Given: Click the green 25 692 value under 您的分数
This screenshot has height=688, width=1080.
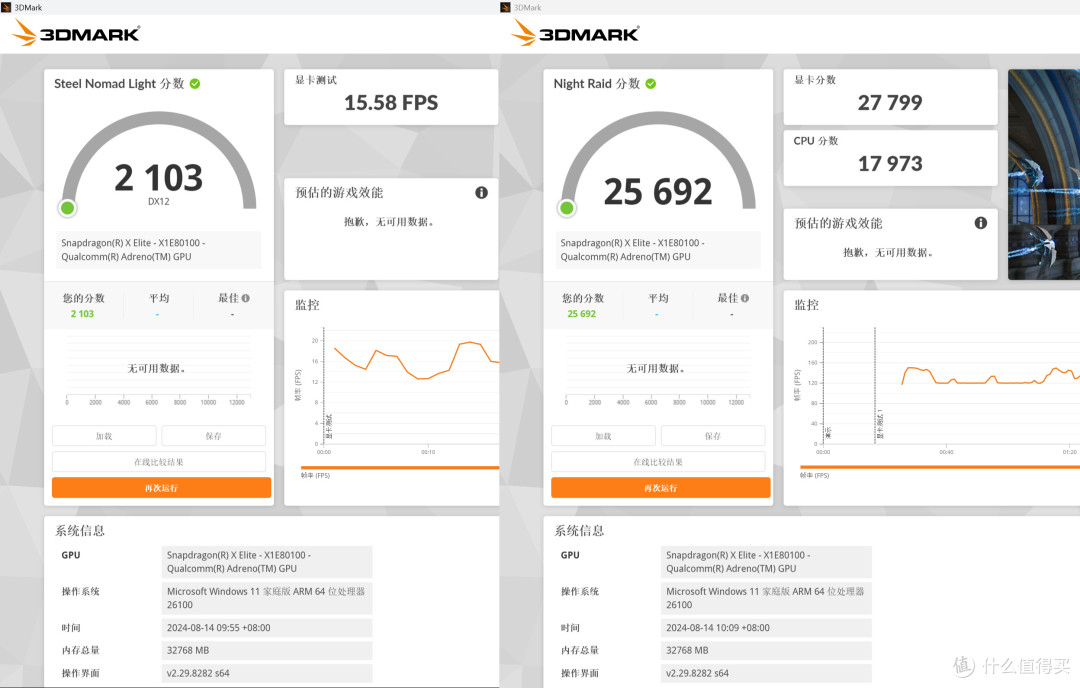Looking at the screenshot, I should click(x=582, y=314).
